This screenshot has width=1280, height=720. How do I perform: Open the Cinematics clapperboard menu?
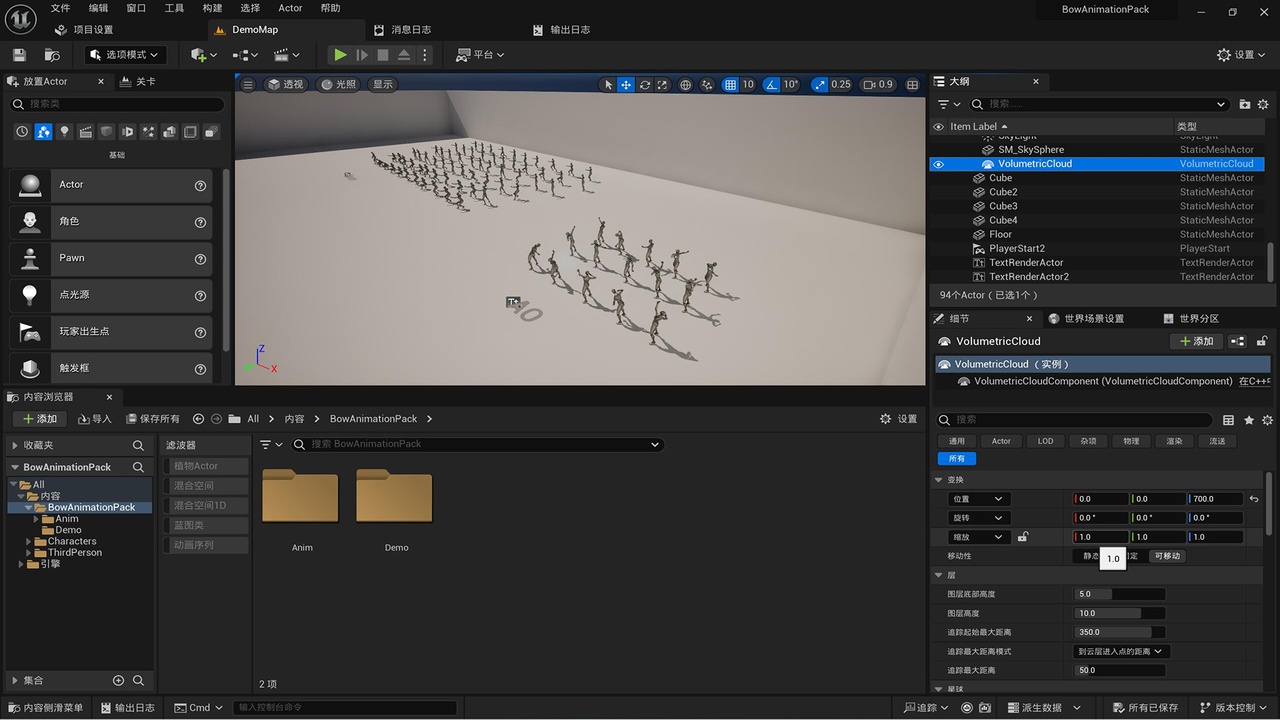pyautogui.click(x=287, y=55)
